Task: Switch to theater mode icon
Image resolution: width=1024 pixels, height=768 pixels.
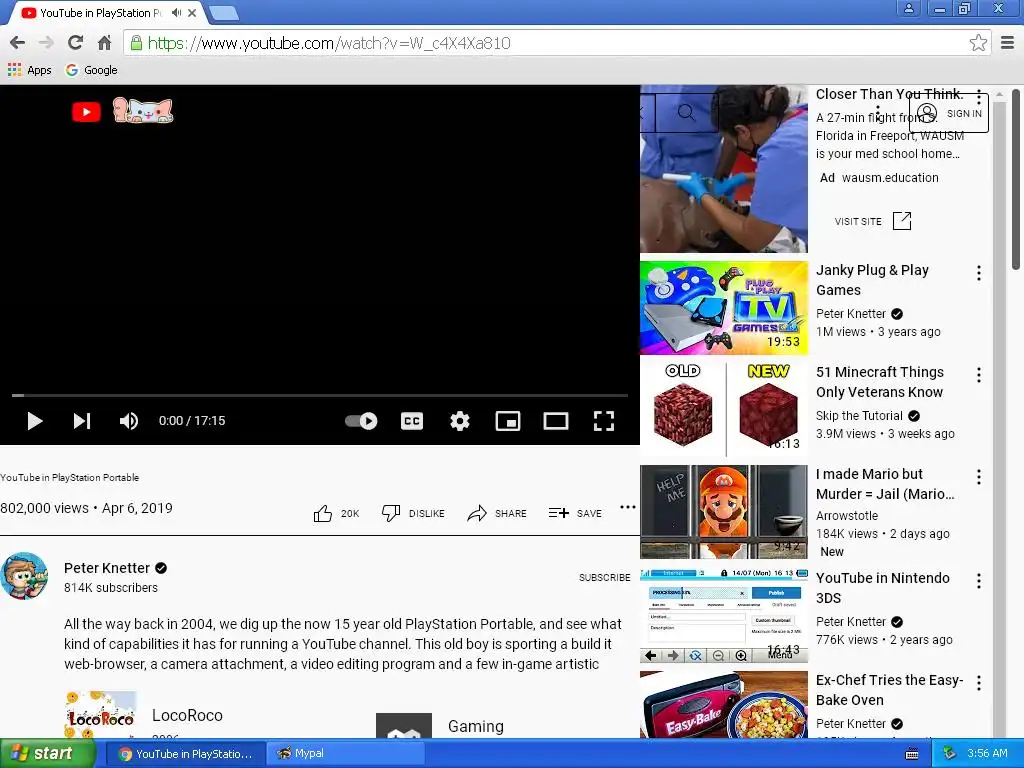Action: [x=556, y=421]
